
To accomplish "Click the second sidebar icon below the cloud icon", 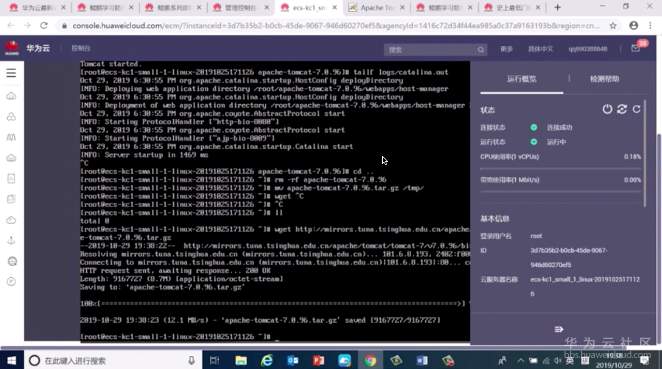I will click(11, 117).
